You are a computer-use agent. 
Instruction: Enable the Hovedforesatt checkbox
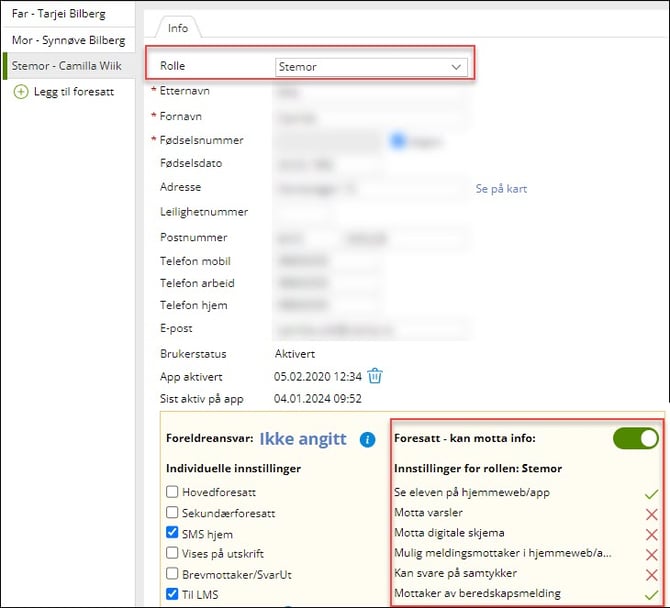pyautogui.click(x=173, y=492)
